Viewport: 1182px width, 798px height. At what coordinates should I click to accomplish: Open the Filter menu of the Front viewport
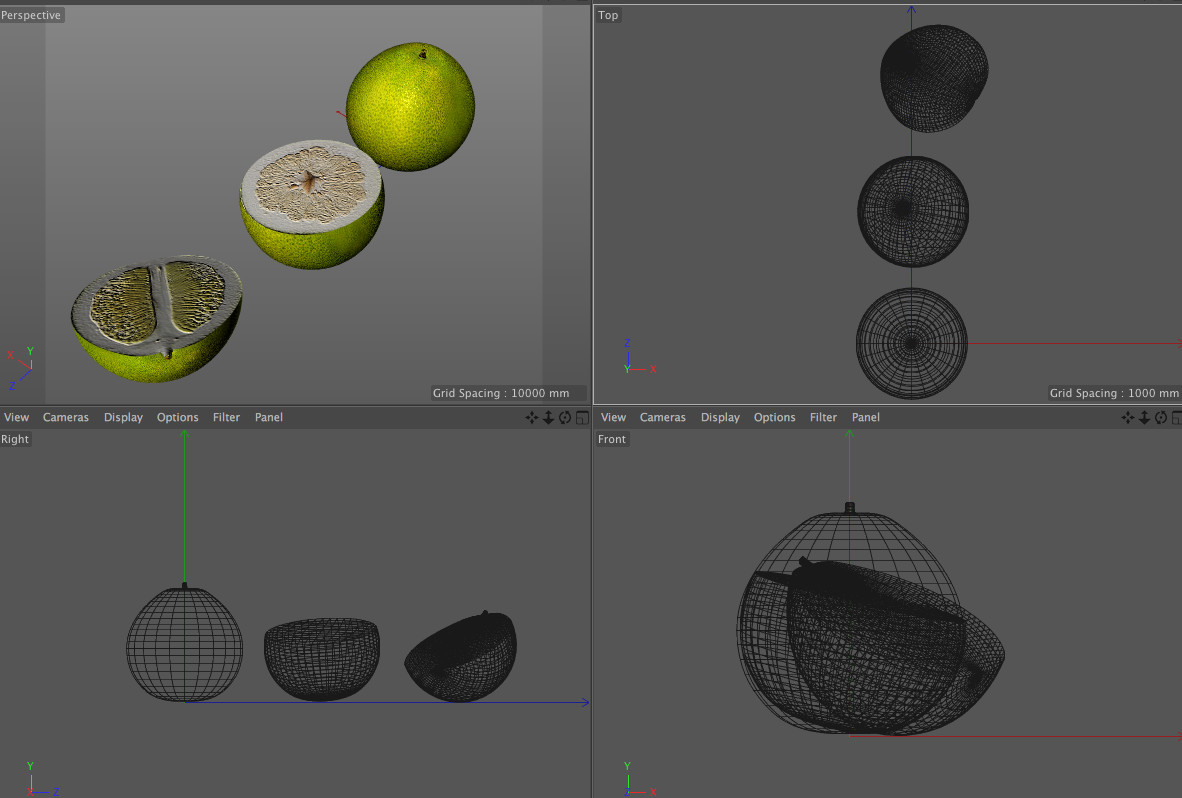(x=823, y=417)
